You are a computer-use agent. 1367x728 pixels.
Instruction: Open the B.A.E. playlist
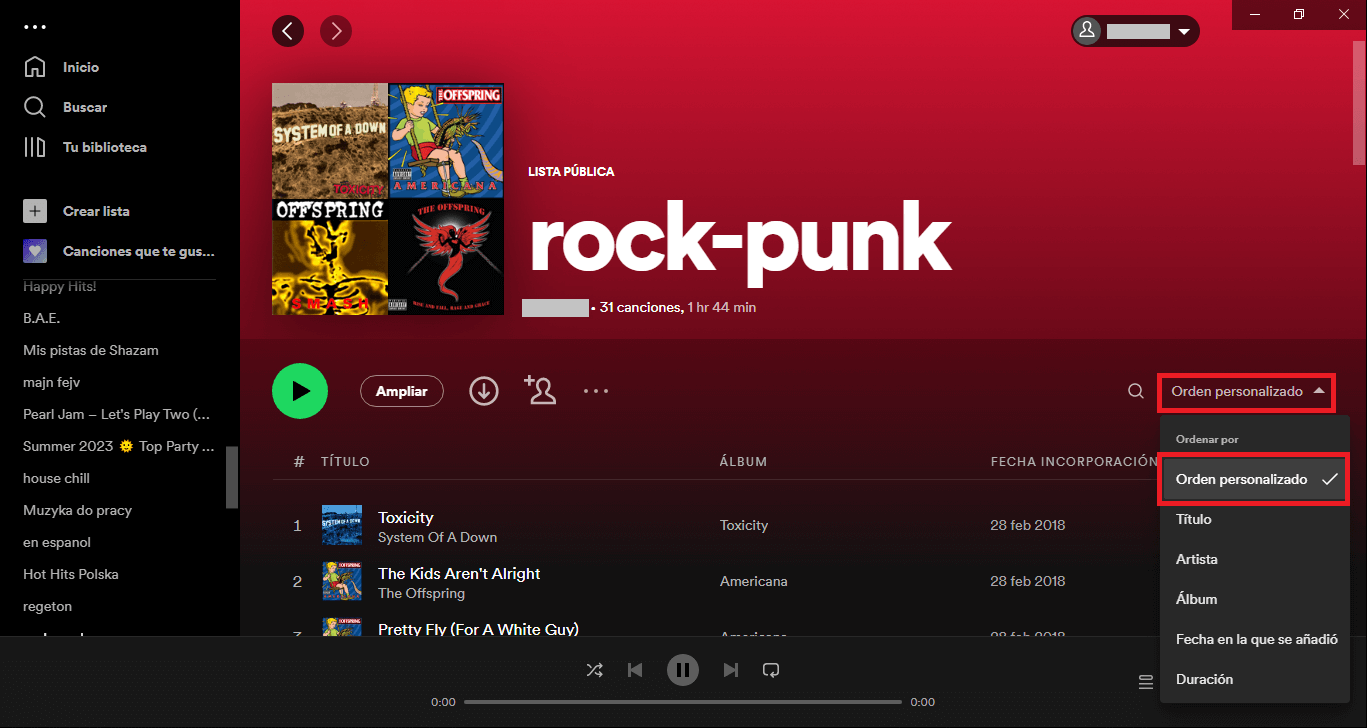click(x=42, y=318)
